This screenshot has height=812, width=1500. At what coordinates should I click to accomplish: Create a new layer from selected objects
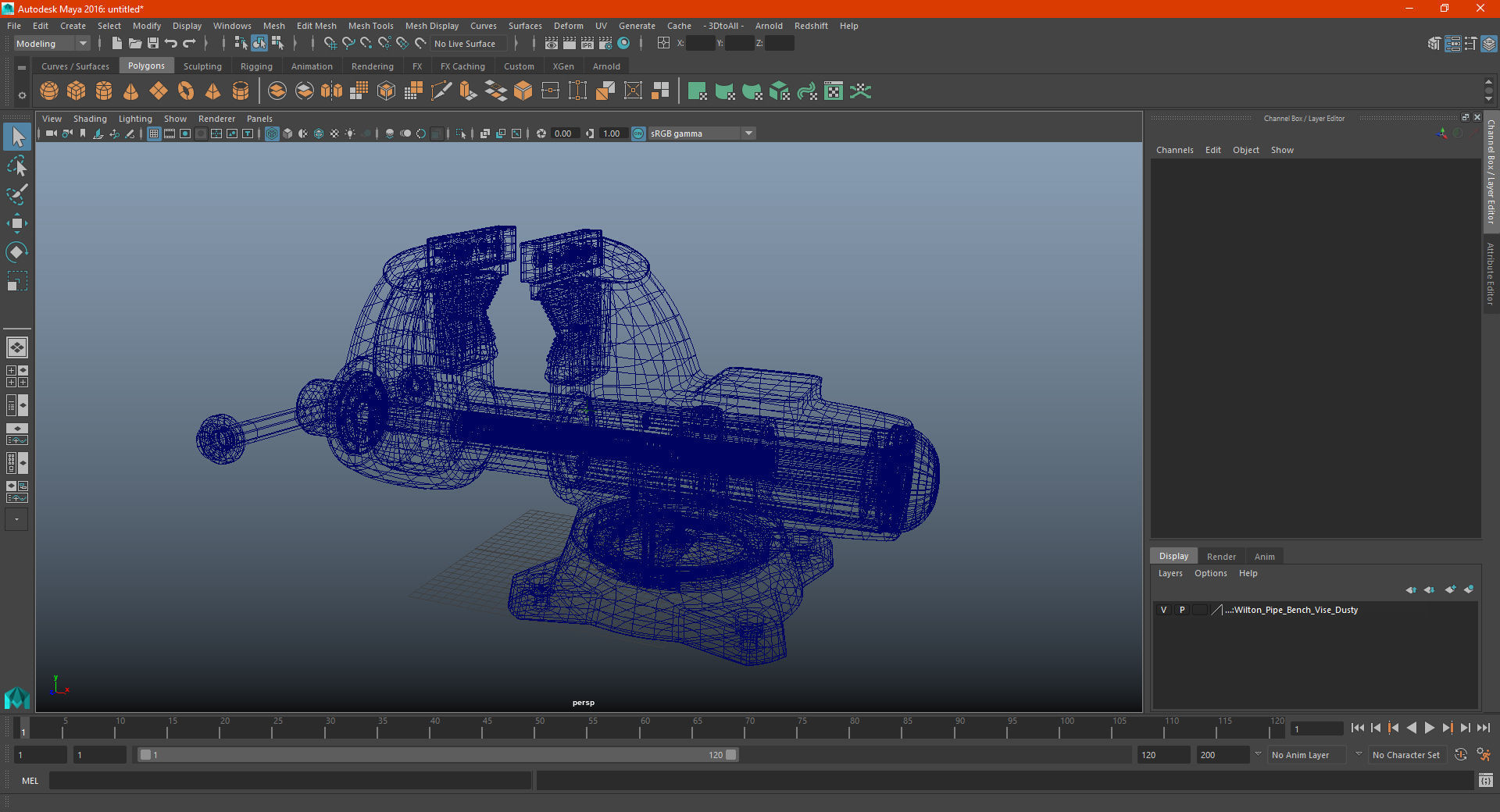(1469, 589)
